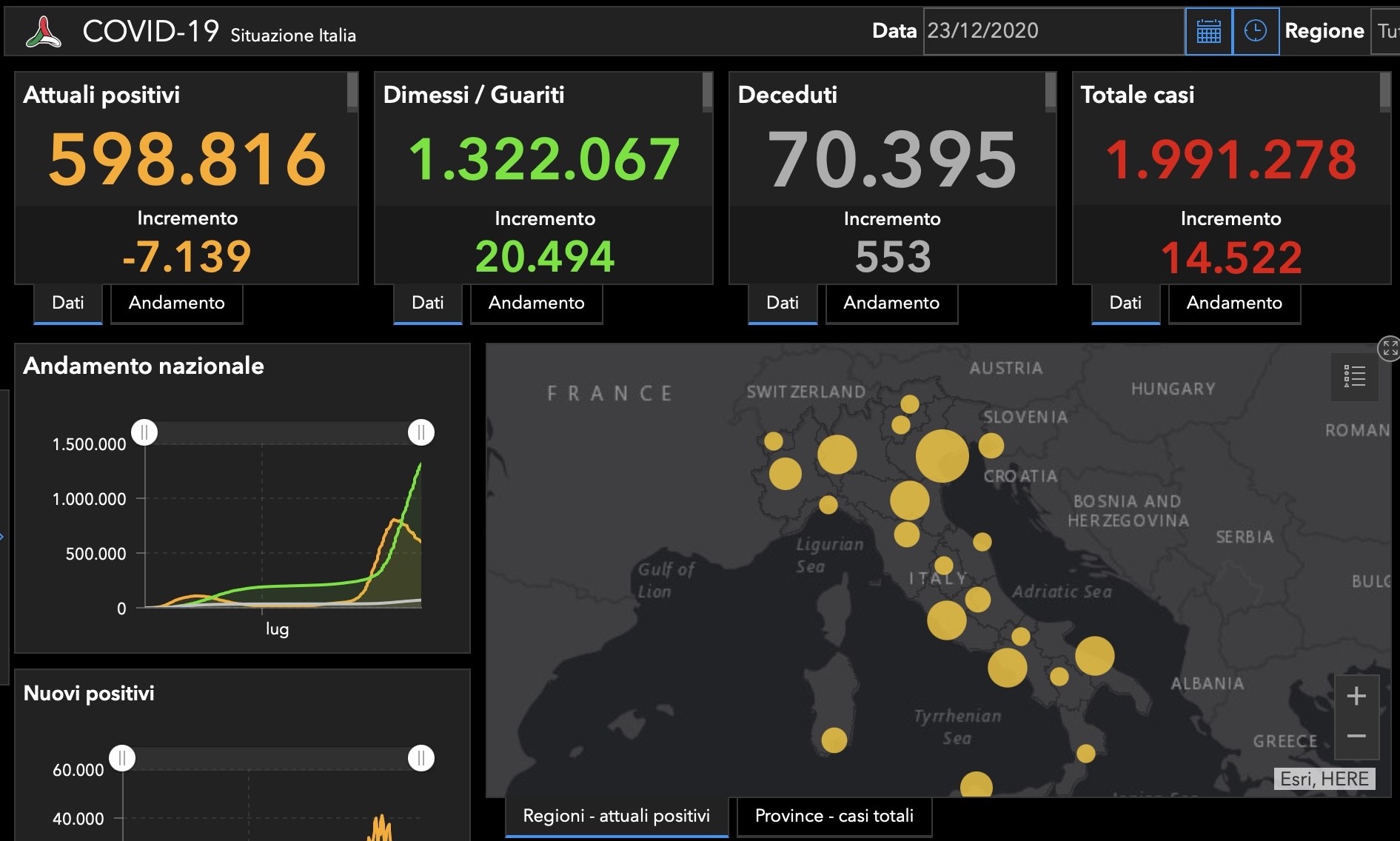Switch to Province - casi totali map tab
The height and width of the screenshot is (841, 1400).
834,817
